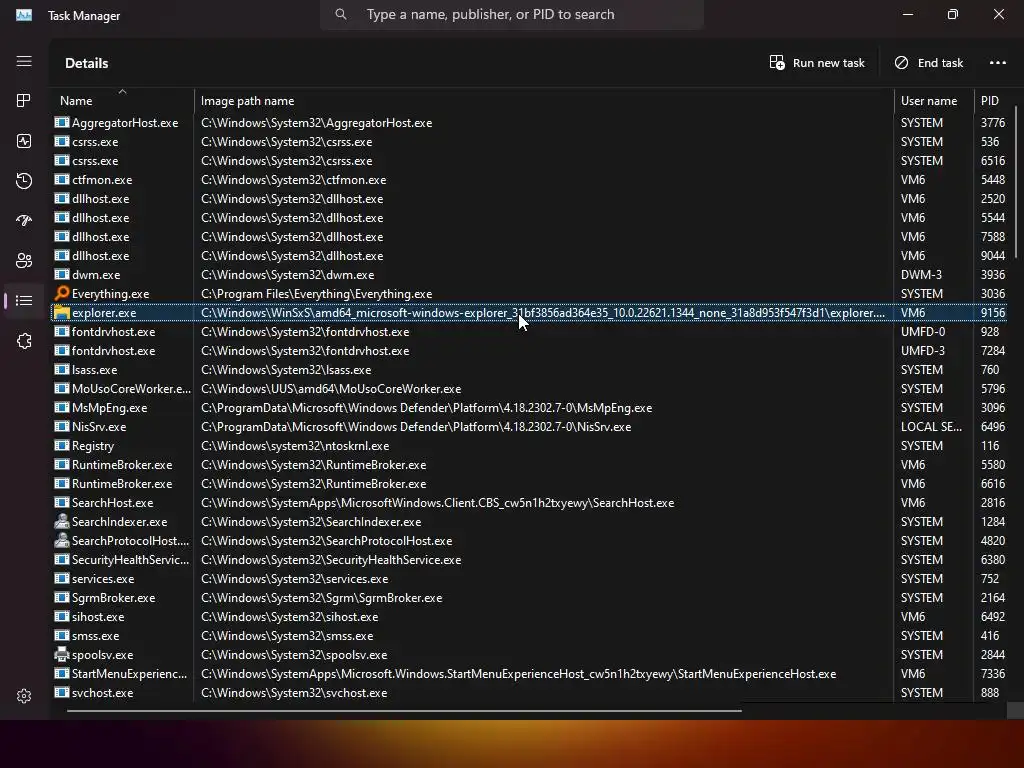Click the LOCAL SE... user name cell
The height and width of the screenshot is (768, 1024).
931,426
